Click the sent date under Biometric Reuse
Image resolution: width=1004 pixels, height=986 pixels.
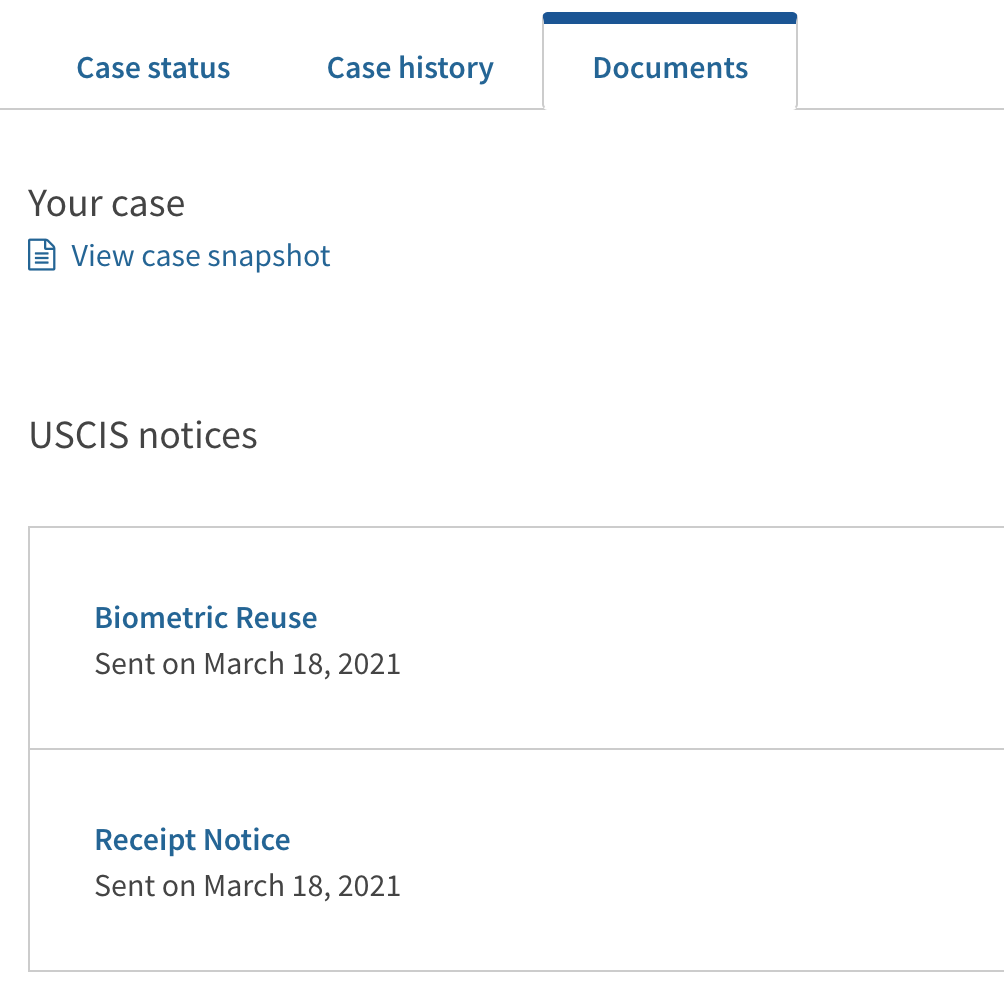coord(247,664)
